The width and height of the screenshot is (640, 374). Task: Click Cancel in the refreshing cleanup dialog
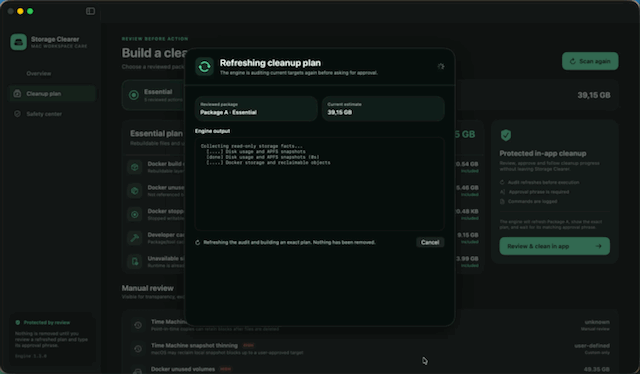coord(430,242)
